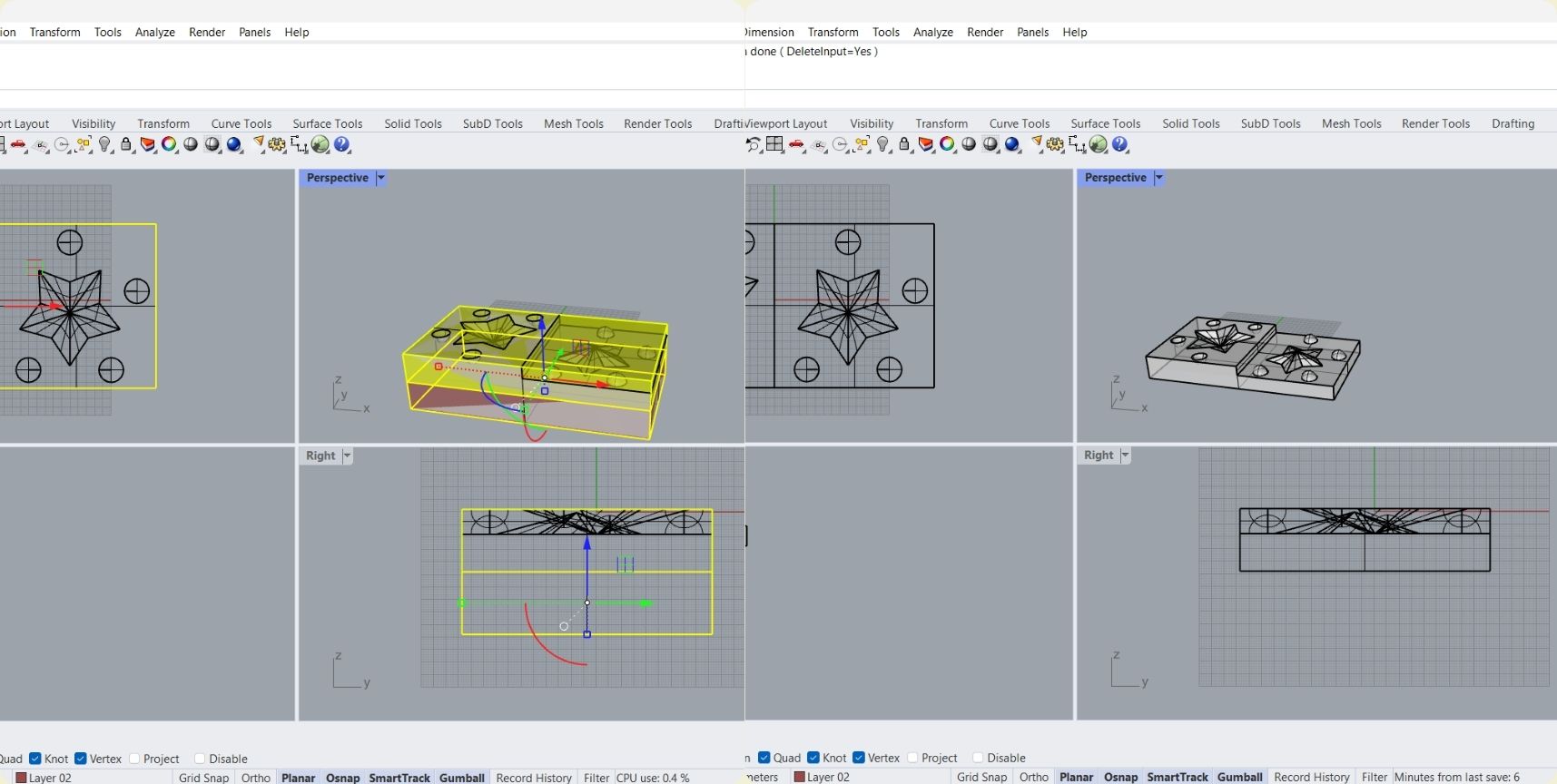Open Analyze menu in left window
This screenshot has width=1557, height=784.
(x=155, y=32)
